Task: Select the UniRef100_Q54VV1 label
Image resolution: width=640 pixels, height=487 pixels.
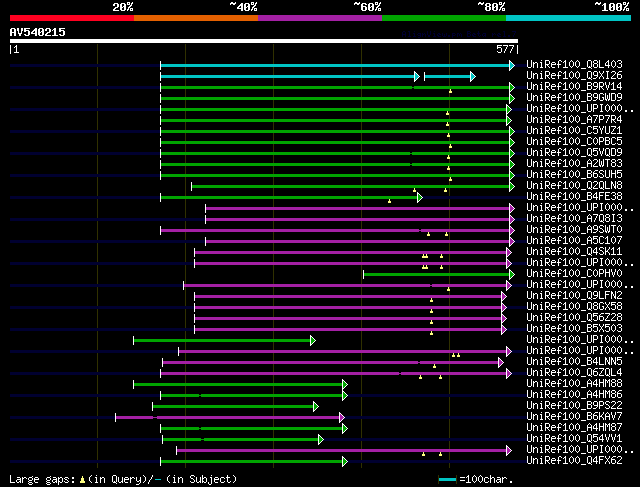Action: pyautogui.click(x=574, y=439)
